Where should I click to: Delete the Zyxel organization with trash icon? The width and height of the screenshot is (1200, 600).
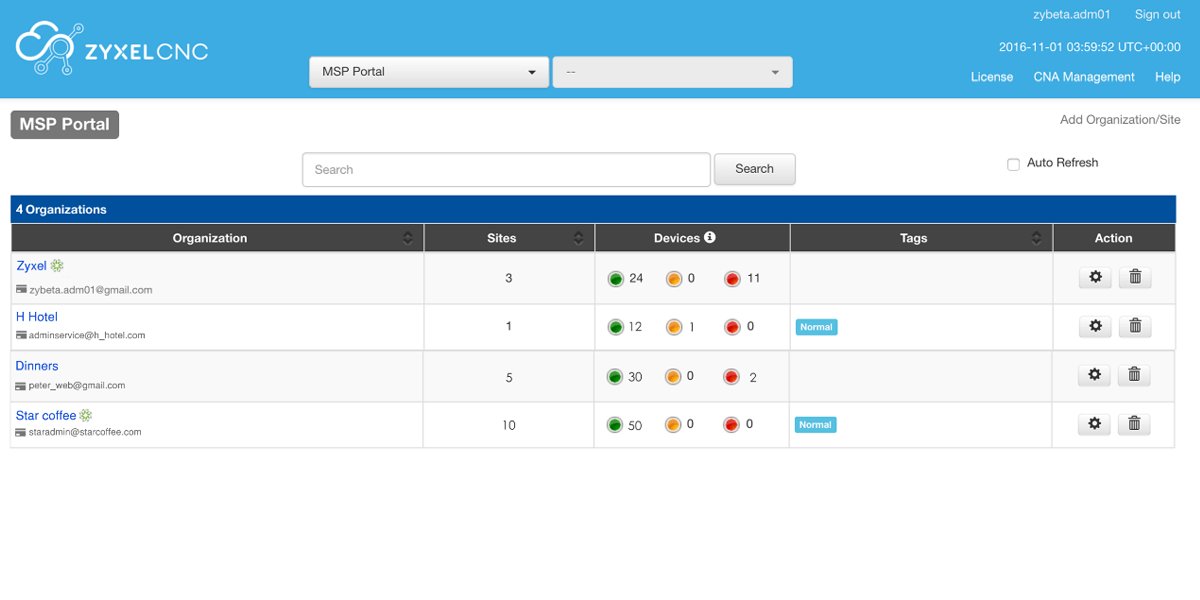[1135, 277]
